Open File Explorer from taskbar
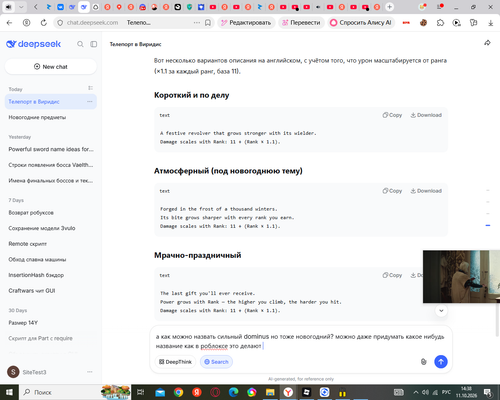Screen dimensions: 500x400 coord(270,392)
